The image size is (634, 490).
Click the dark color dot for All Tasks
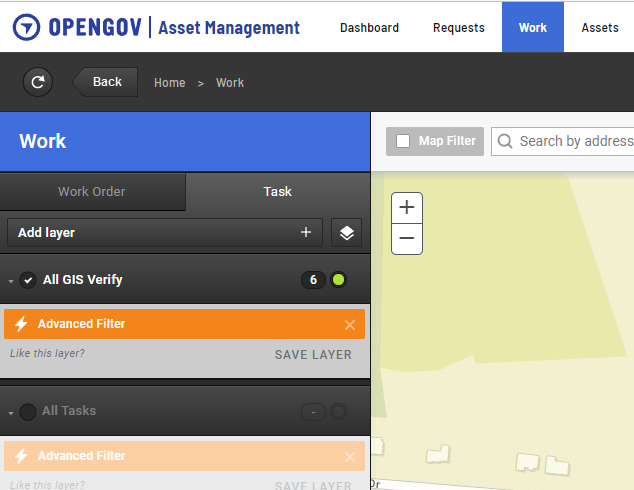[338, 412]
